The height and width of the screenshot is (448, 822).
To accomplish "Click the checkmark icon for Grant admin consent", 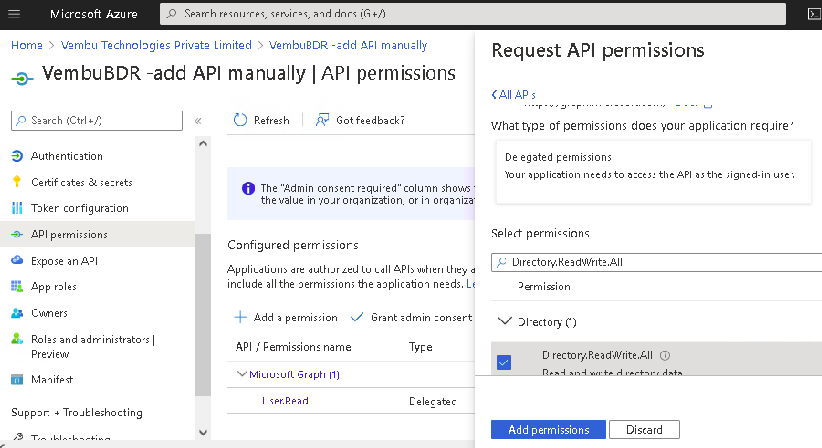I will coord(356,317).
